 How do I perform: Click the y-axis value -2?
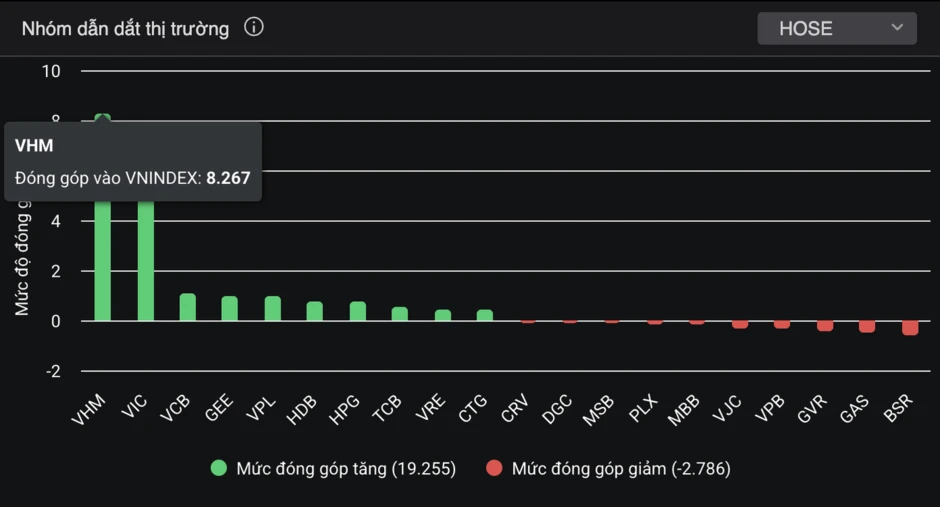click(x=53, y=372)
